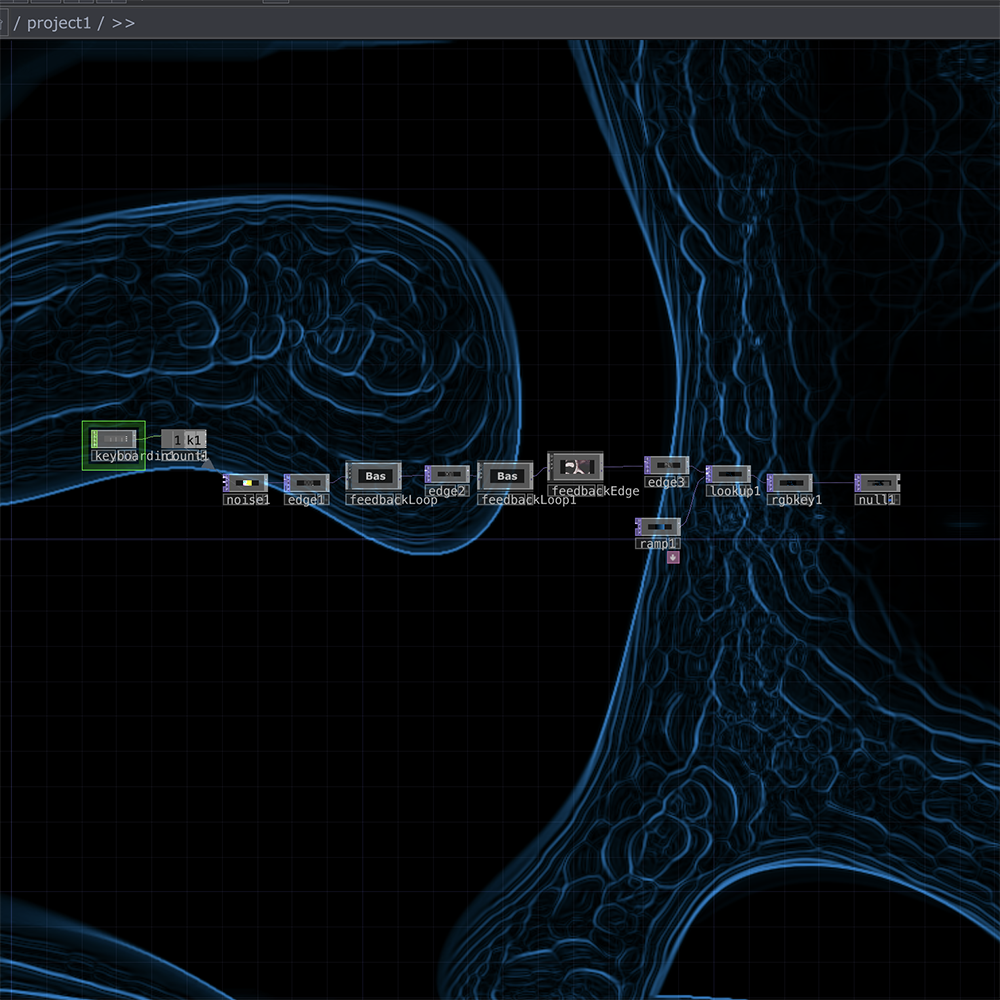
Task: Toggle the flags strip on ramp1 node
Action: 638,526
